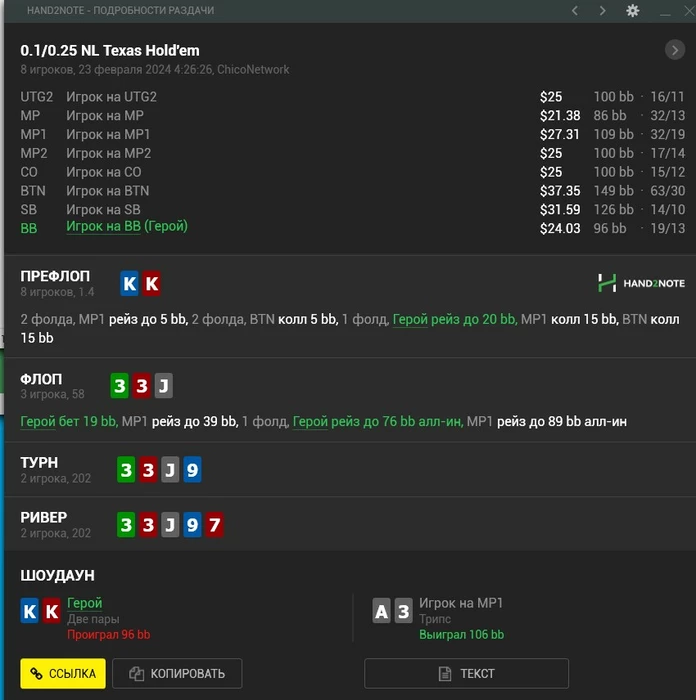
Task: Expand the round chevron next to game title
Action: (x=675, y=50)
